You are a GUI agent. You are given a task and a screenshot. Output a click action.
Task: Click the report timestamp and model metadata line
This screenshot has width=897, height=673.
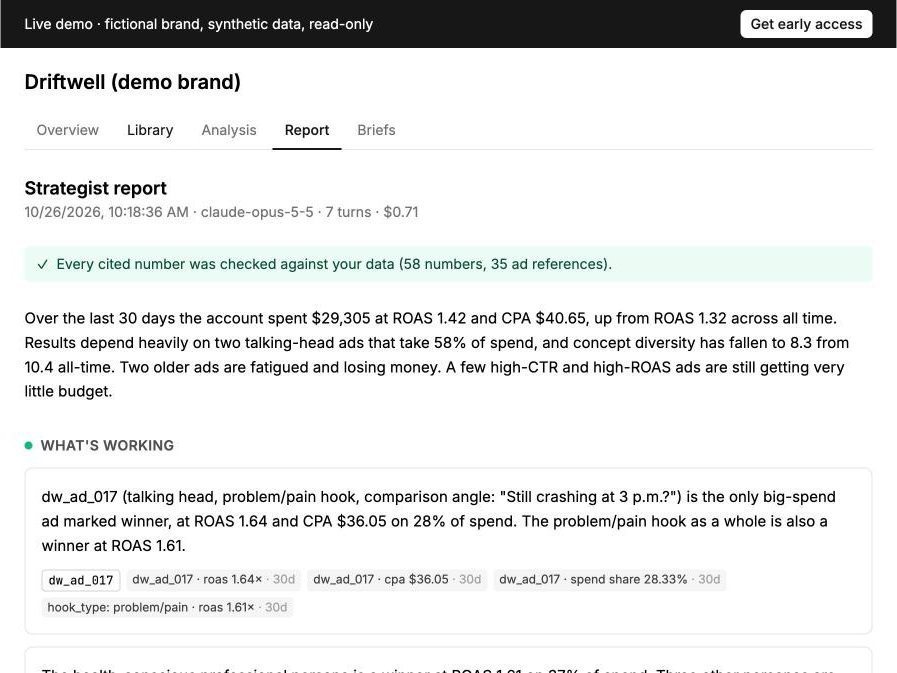pos(221,212)
